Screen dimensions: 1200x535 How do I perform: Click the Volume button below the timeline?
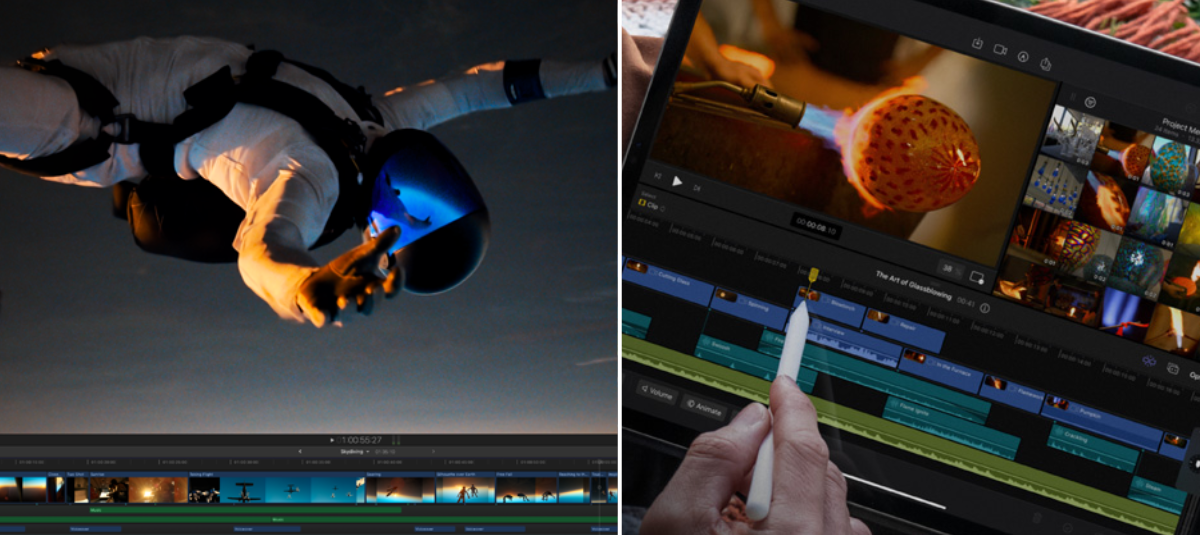[x=658, y=393]
